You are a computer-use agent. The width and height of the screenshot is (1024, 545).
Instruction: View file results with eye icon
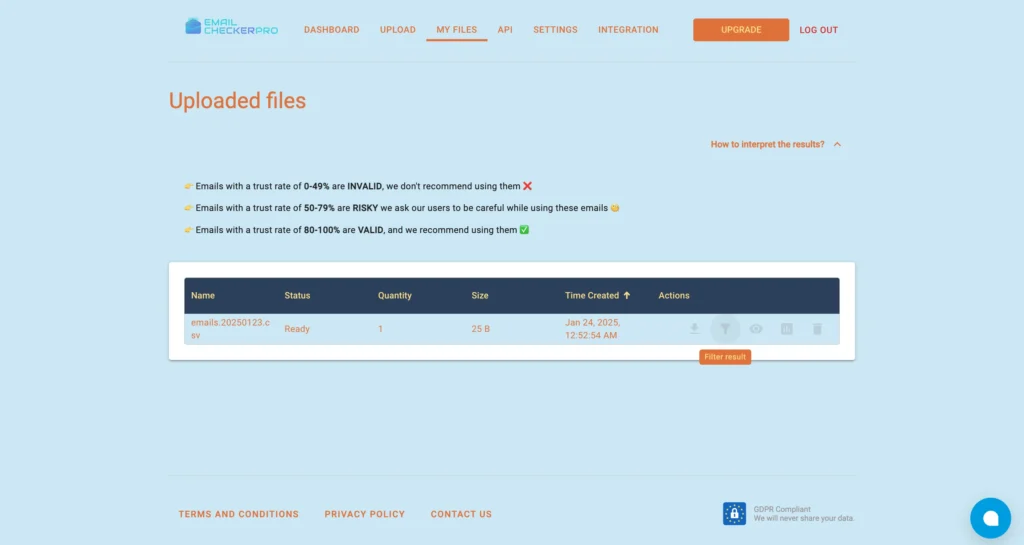pyautogui.click(x=756, y=329)
